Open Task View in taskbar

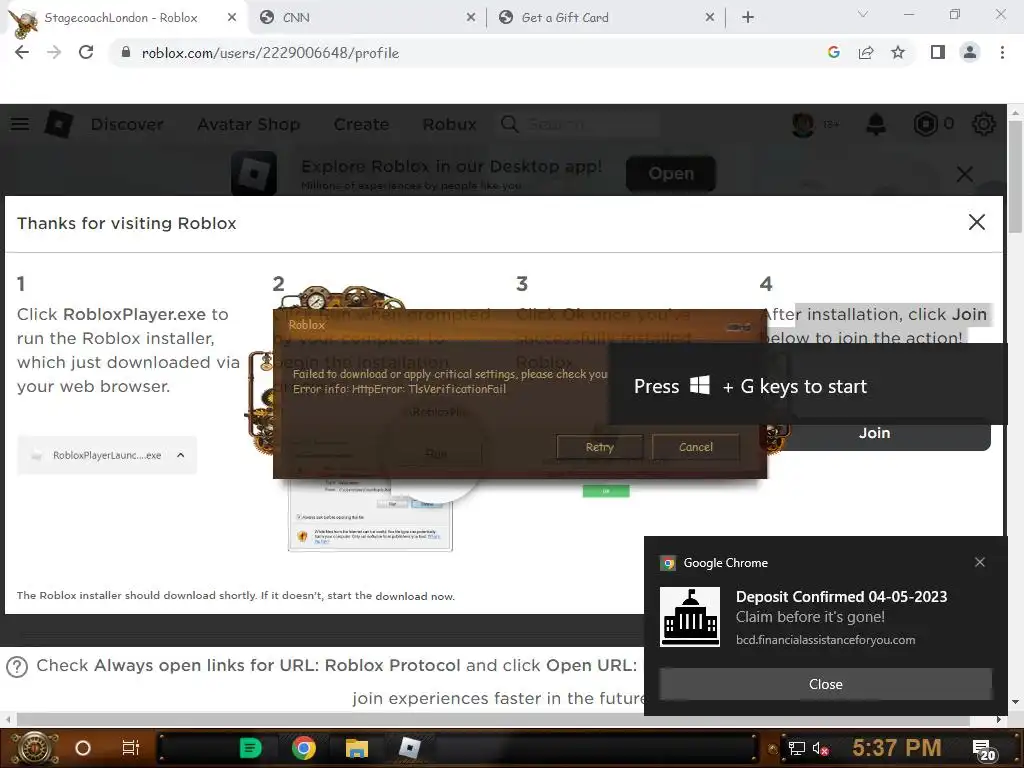click(131, 748)
